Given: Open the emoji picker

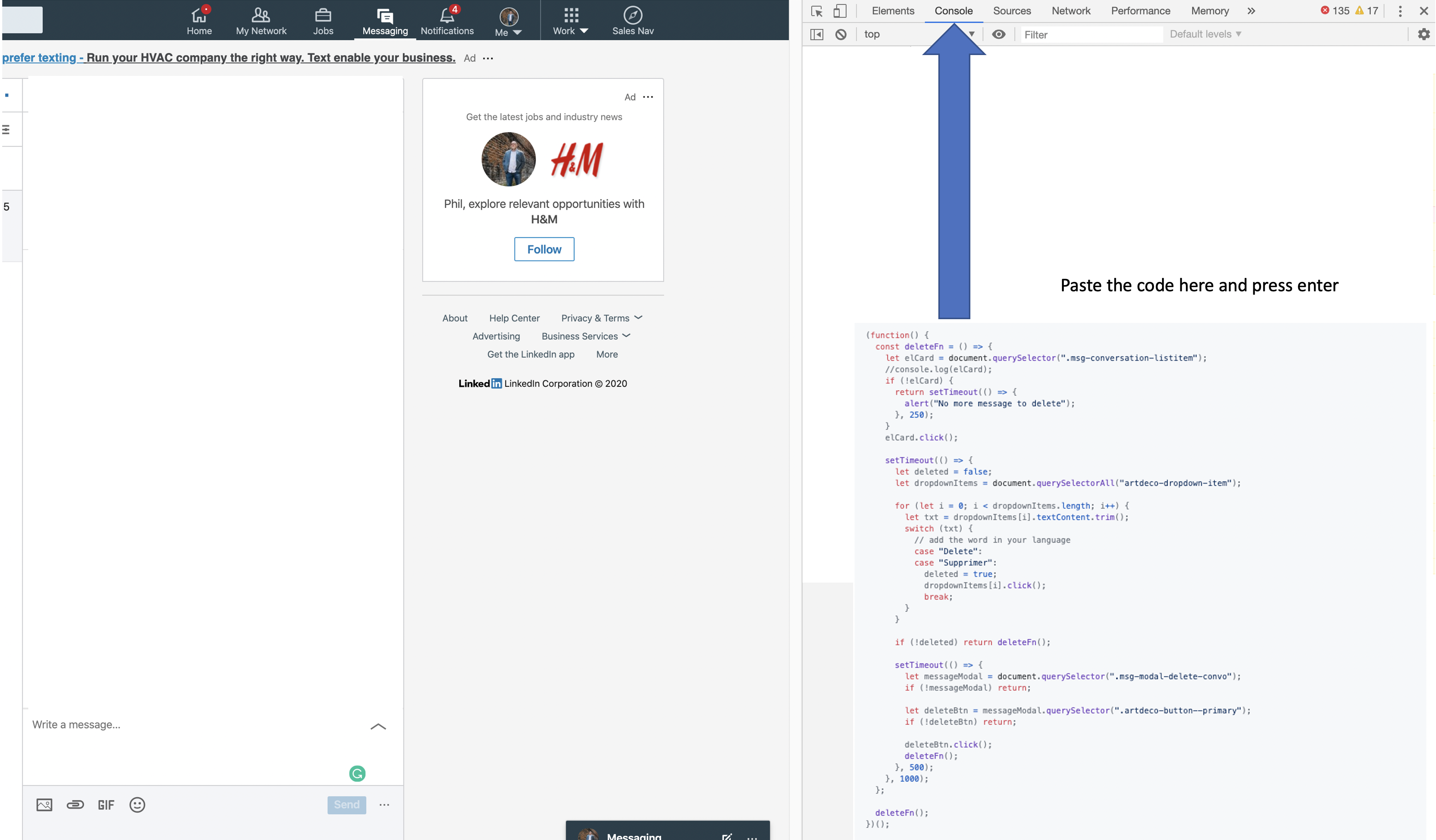Looking at the screenshot, I should (x=137, y=805).
